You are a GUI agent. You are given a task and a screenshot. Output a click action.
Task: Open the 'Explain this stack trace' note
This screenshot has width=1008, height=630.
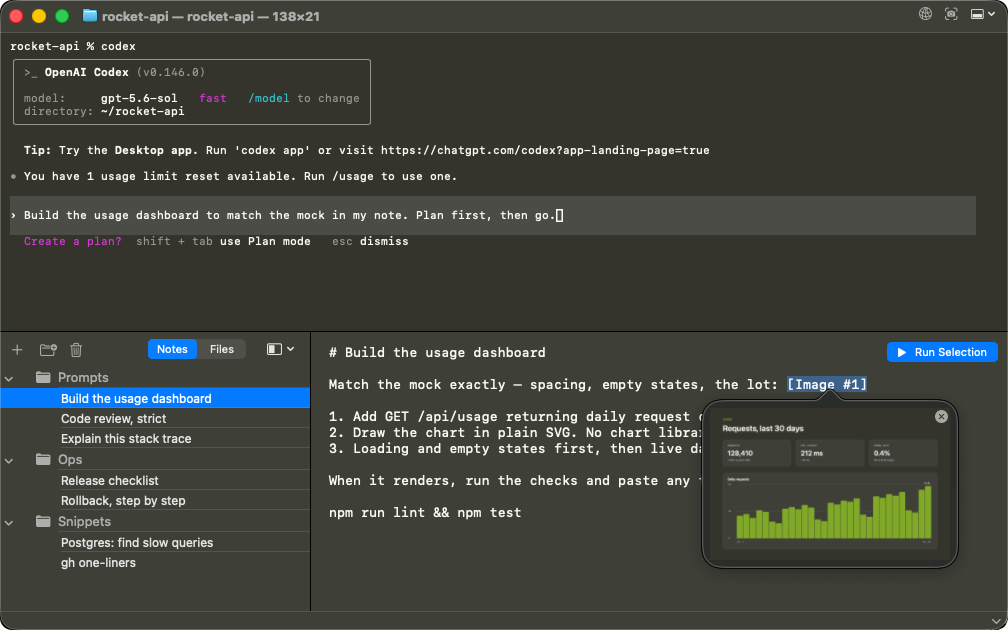(155, 438)
